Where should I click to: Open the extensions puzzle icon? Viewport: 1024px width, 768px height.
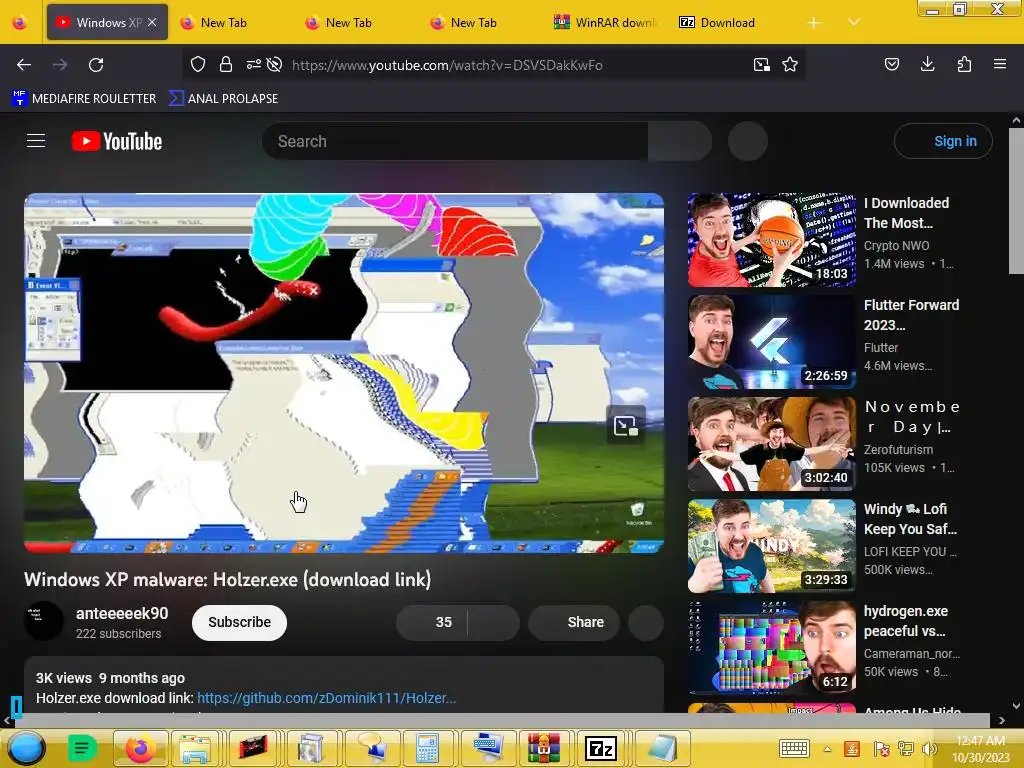coord(964,64)
